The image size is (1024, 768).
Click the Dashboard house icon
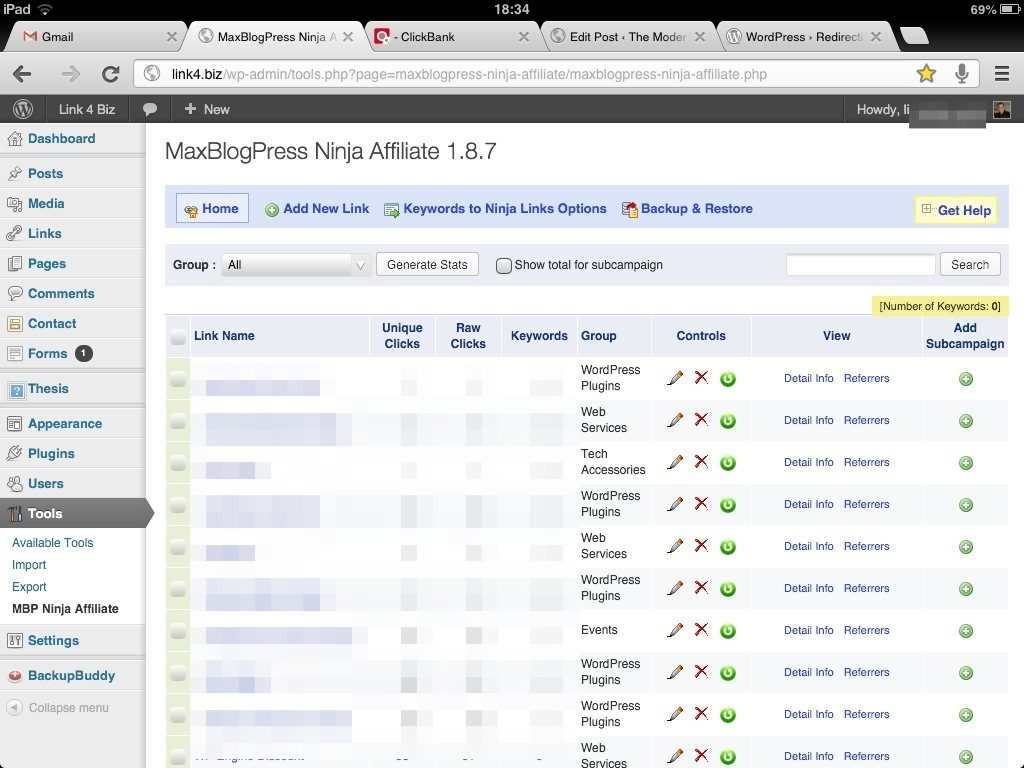tap(14, 138)
